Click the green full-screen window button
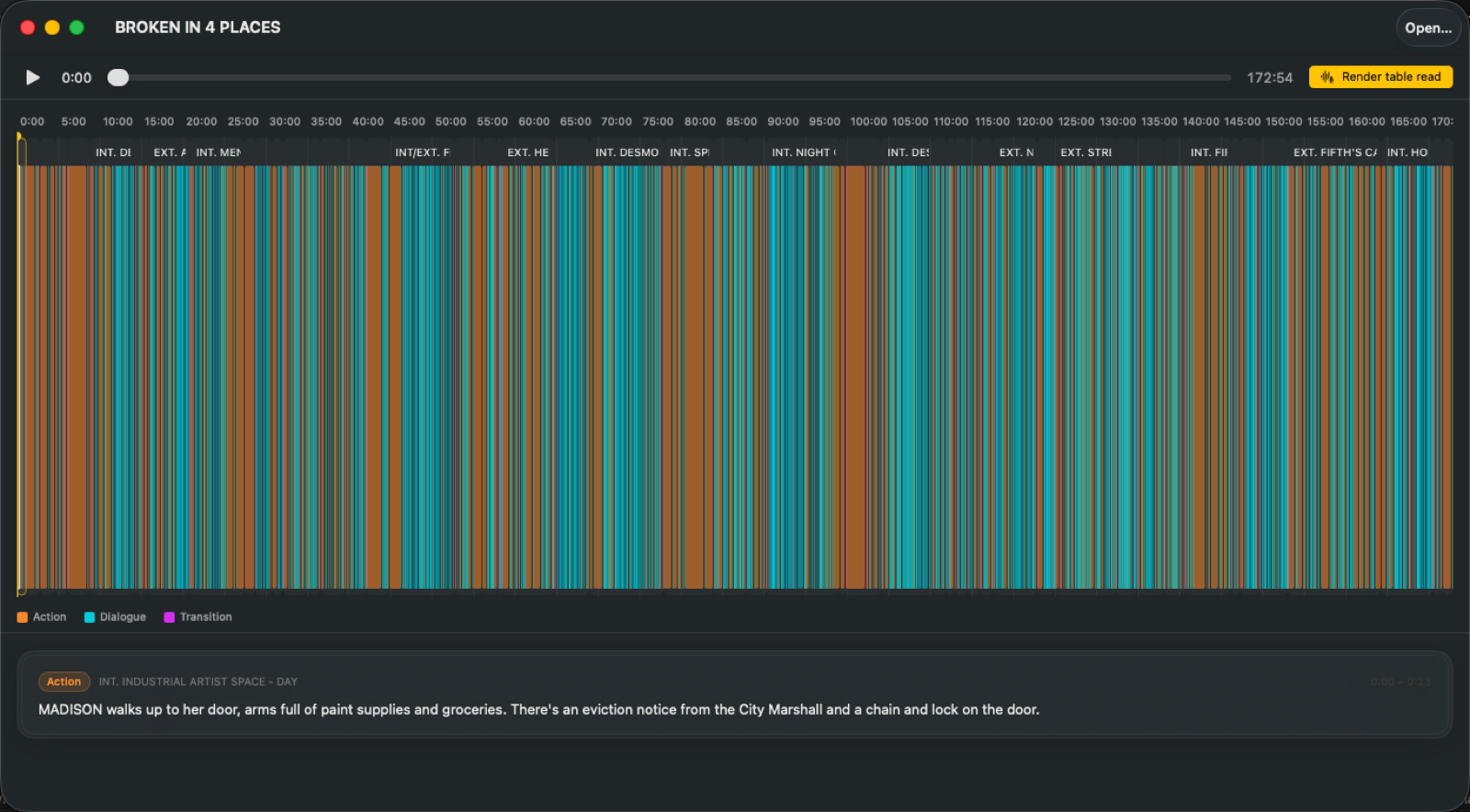1470x812 pixels. coord(77,28)
